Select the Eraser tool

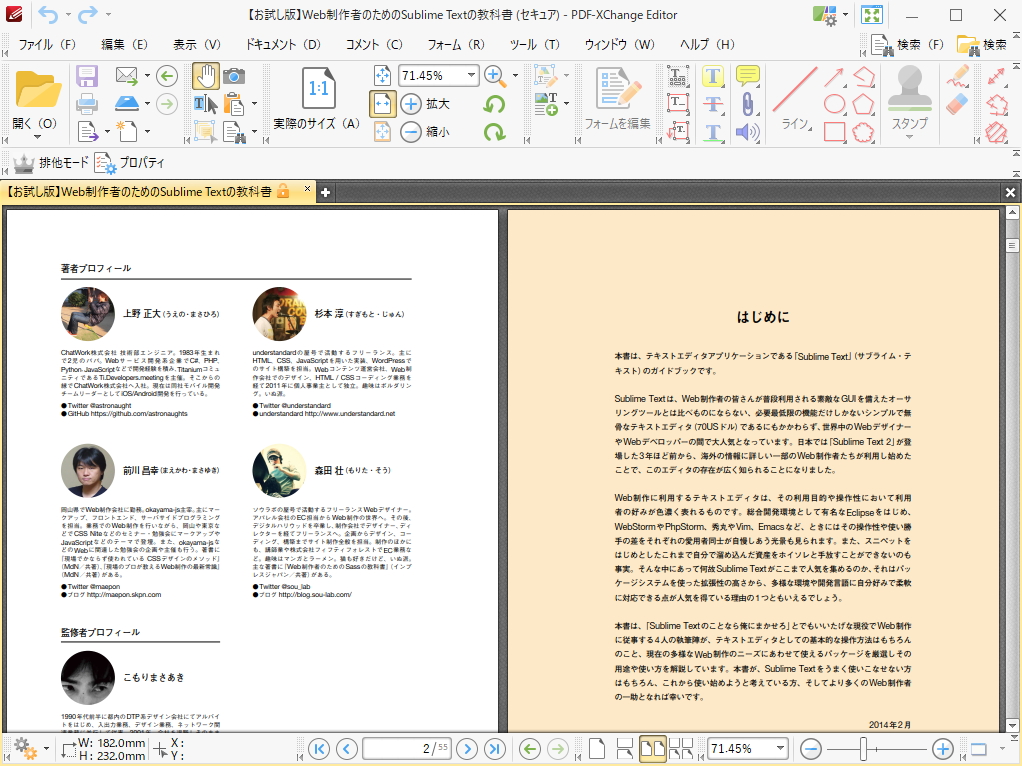(957, 104)
